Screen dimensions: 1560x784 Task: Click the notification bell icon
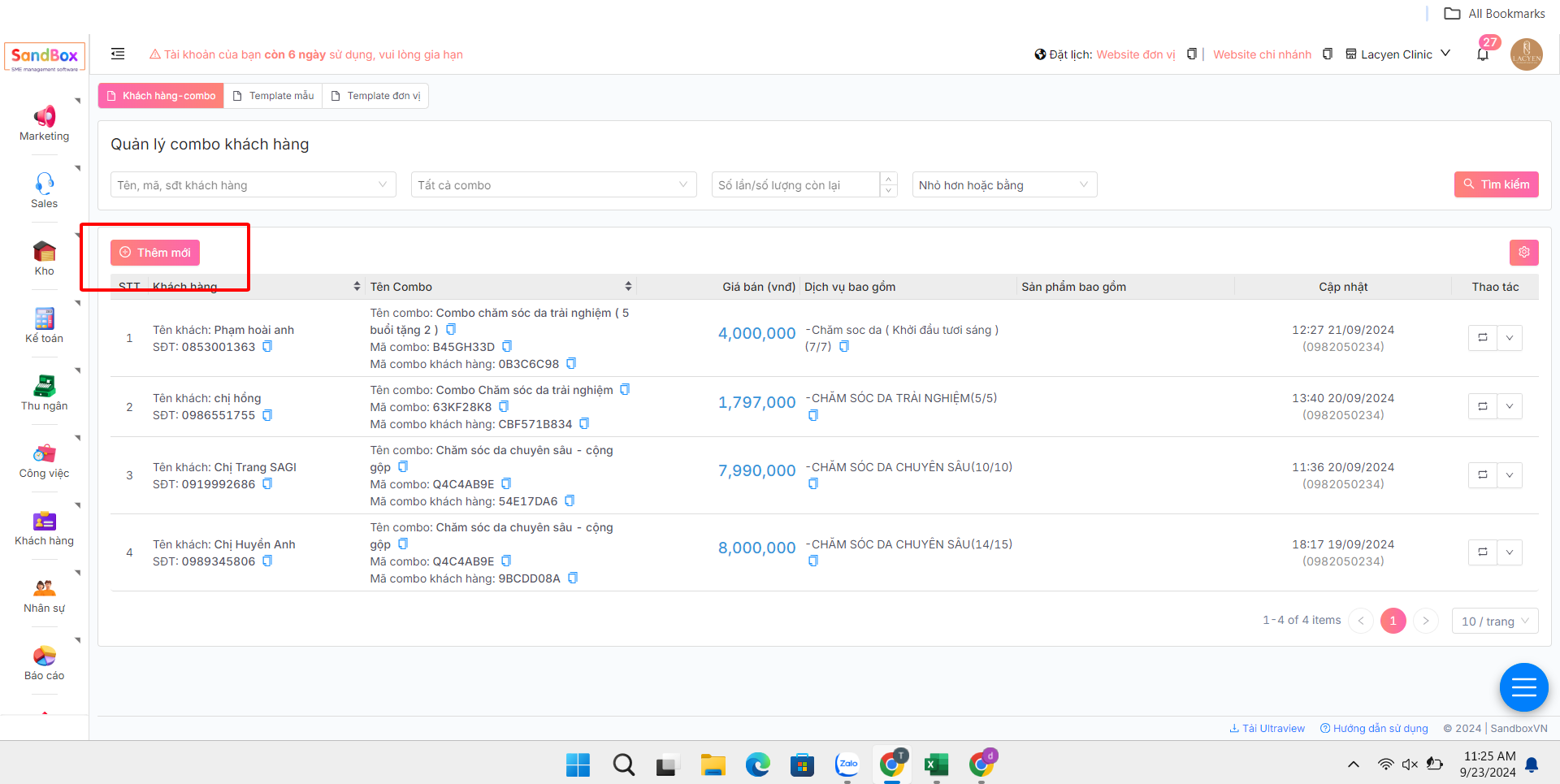point(1483,54)
